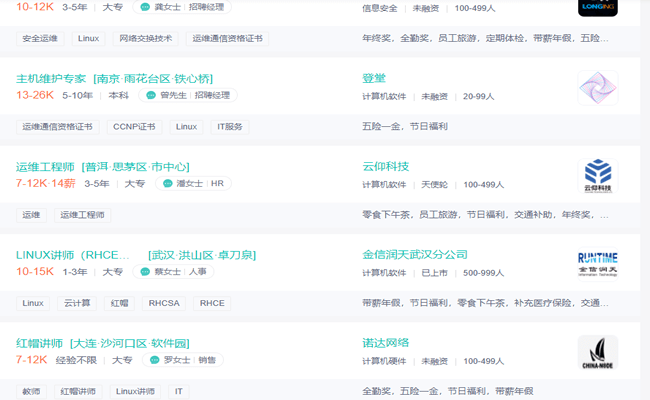Select the 安全运维 tag
650x400 pixels.
(x=40, y=39)
